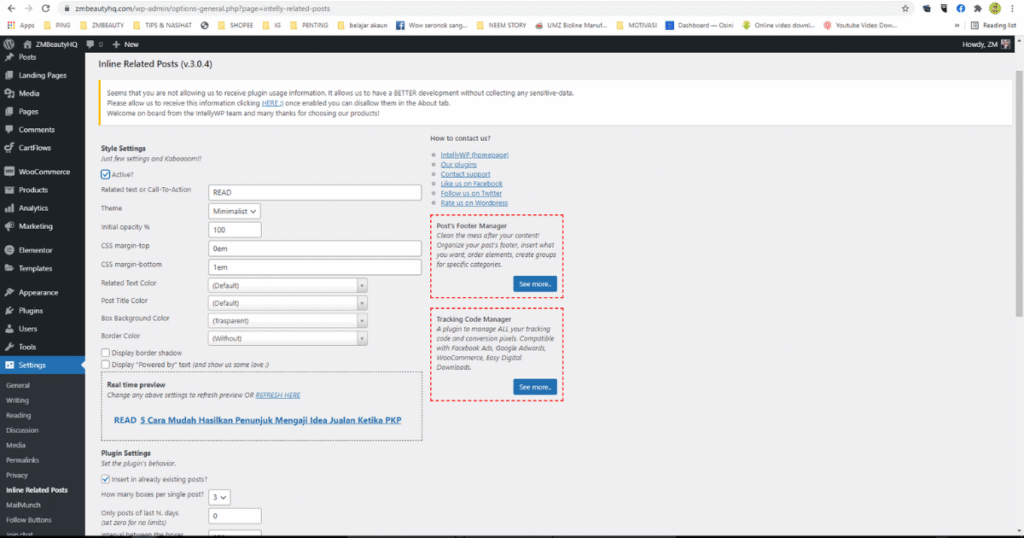Open Permalinks settings submenu
Image resolution: width=1024 pixels, height=538 pixels.
pyautogui.click(x=22, y=460)
